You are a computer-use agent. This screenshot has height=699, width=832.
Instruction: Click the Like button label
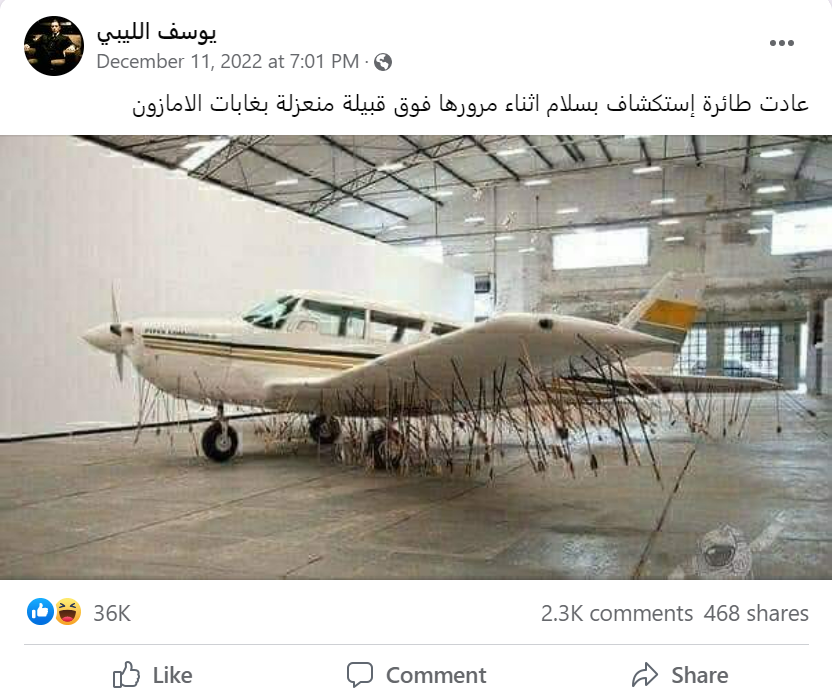[172, 675]
